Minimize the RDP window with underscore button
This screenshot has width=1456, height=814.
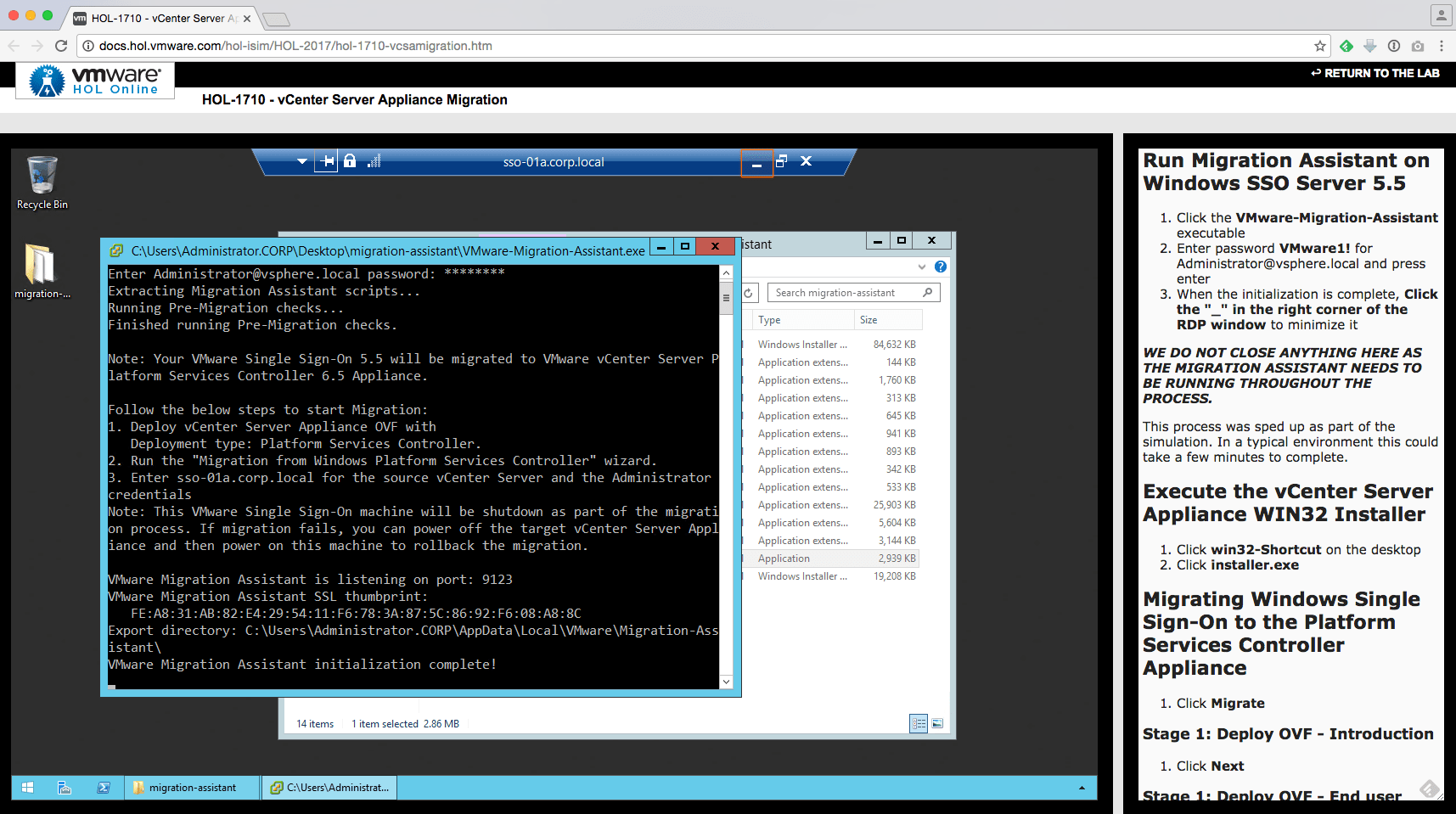click(x=756, y=162)
